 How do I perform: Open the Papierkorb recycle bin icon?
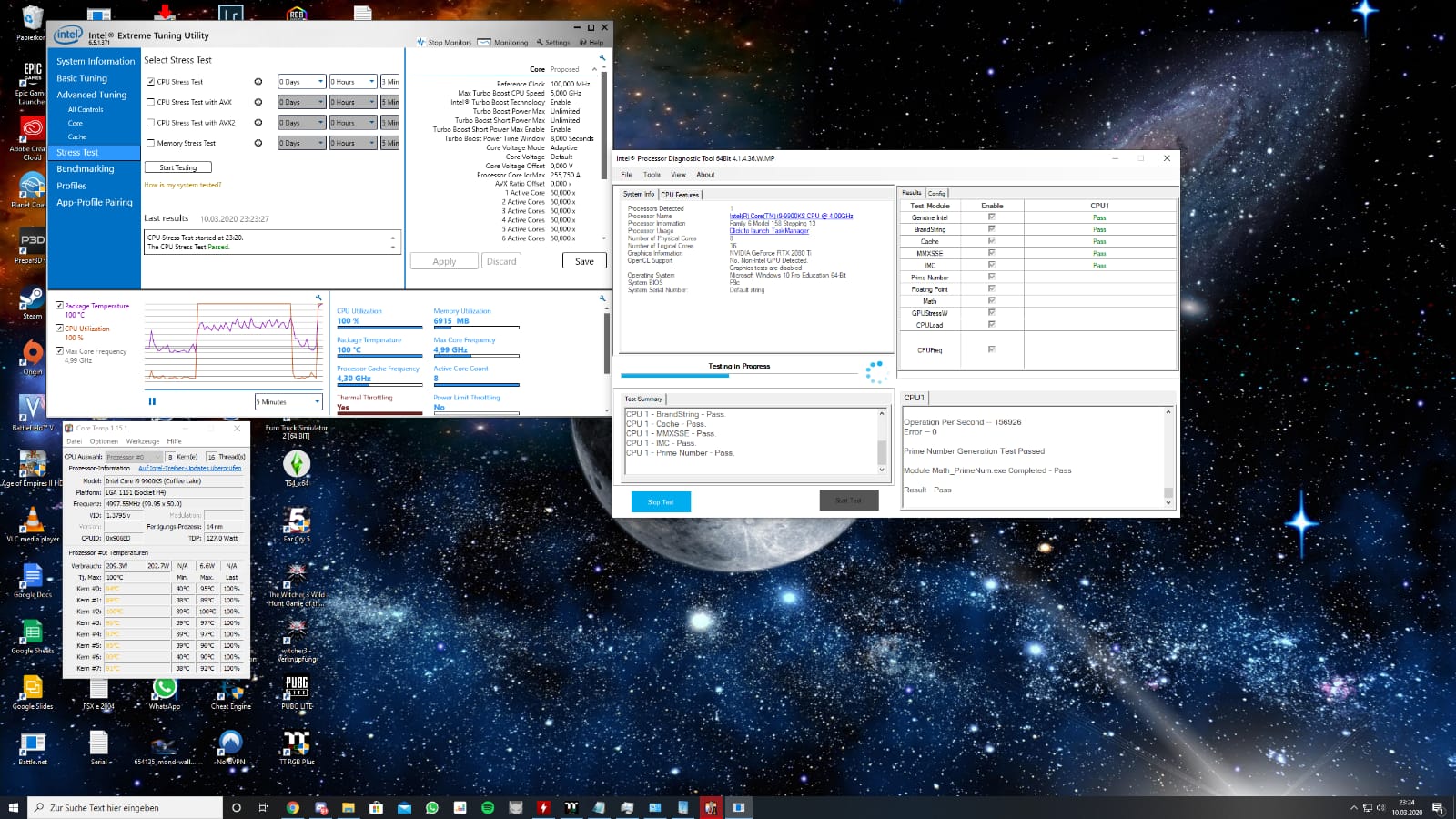click(x=31, y=24)
